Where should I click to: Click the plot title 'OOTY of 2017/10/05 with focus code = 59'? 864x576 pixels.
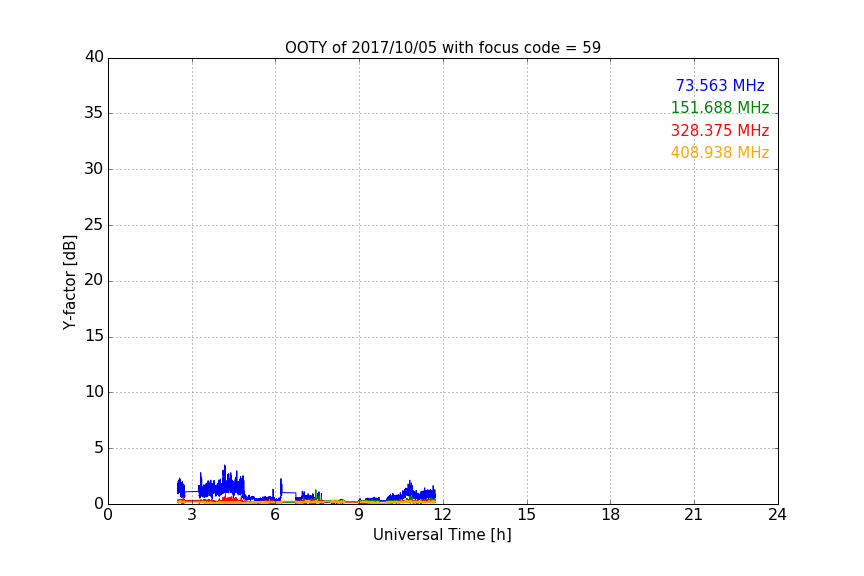pos(442,48)
